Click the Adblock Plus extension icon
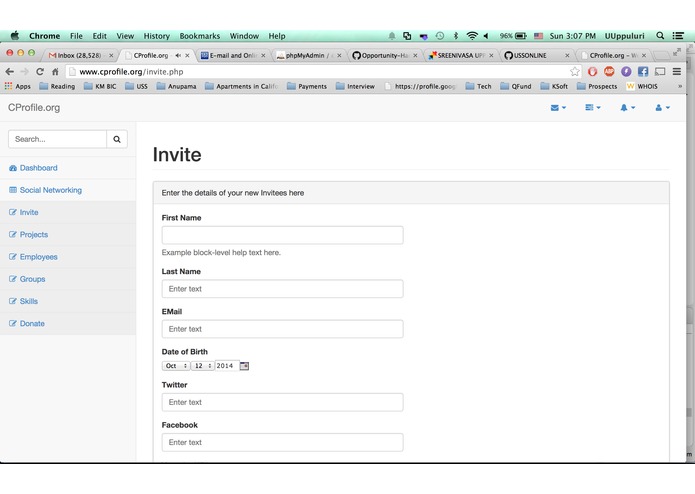This screenshot has width=695, height=494. click(x=609, y=71)
